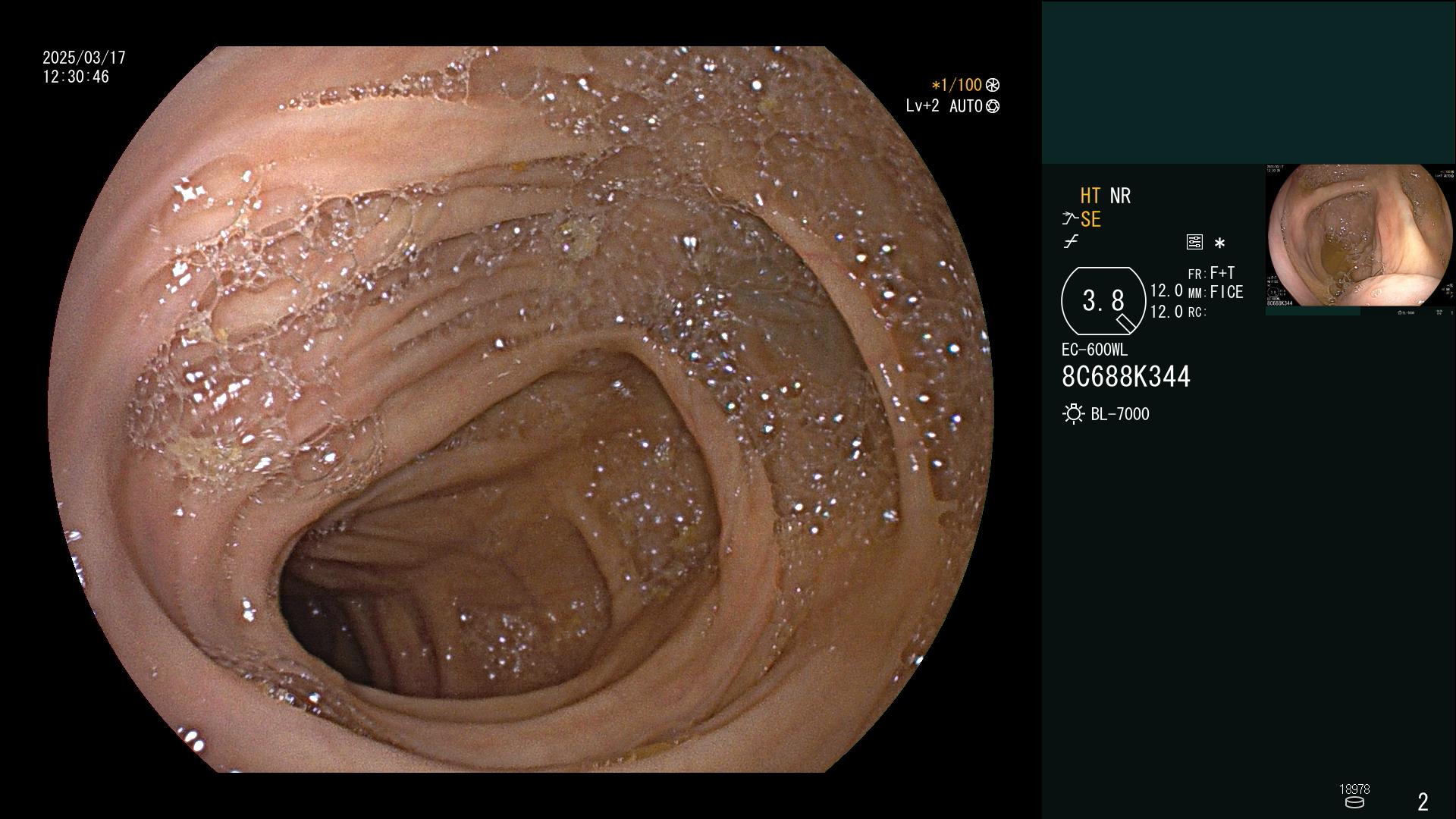Click the HT indicator
Viewport: 1456px width, 819px height.
pyautogui.click(x=1090, y=196)
